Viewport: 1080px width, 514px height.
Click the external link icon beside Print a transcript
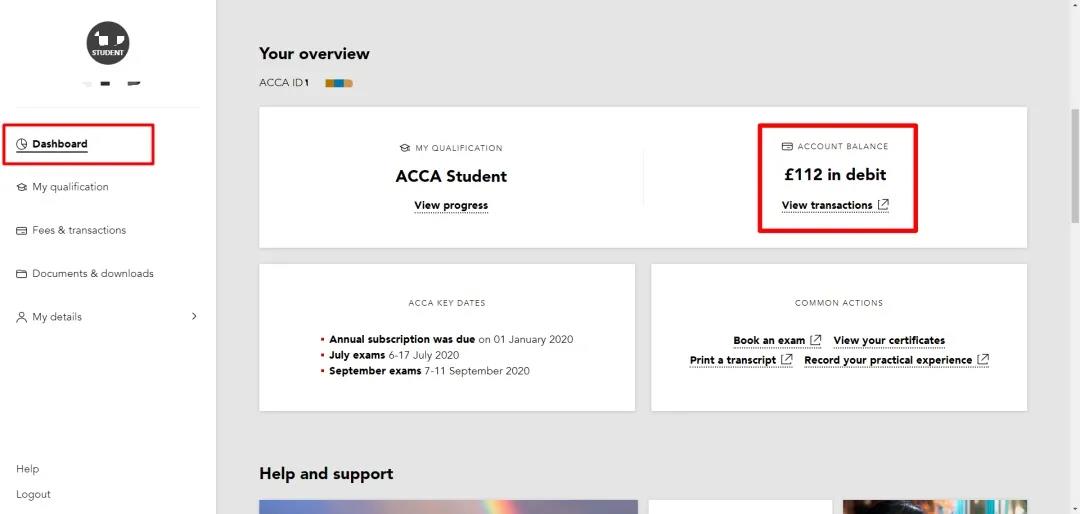tap(787, 359)
